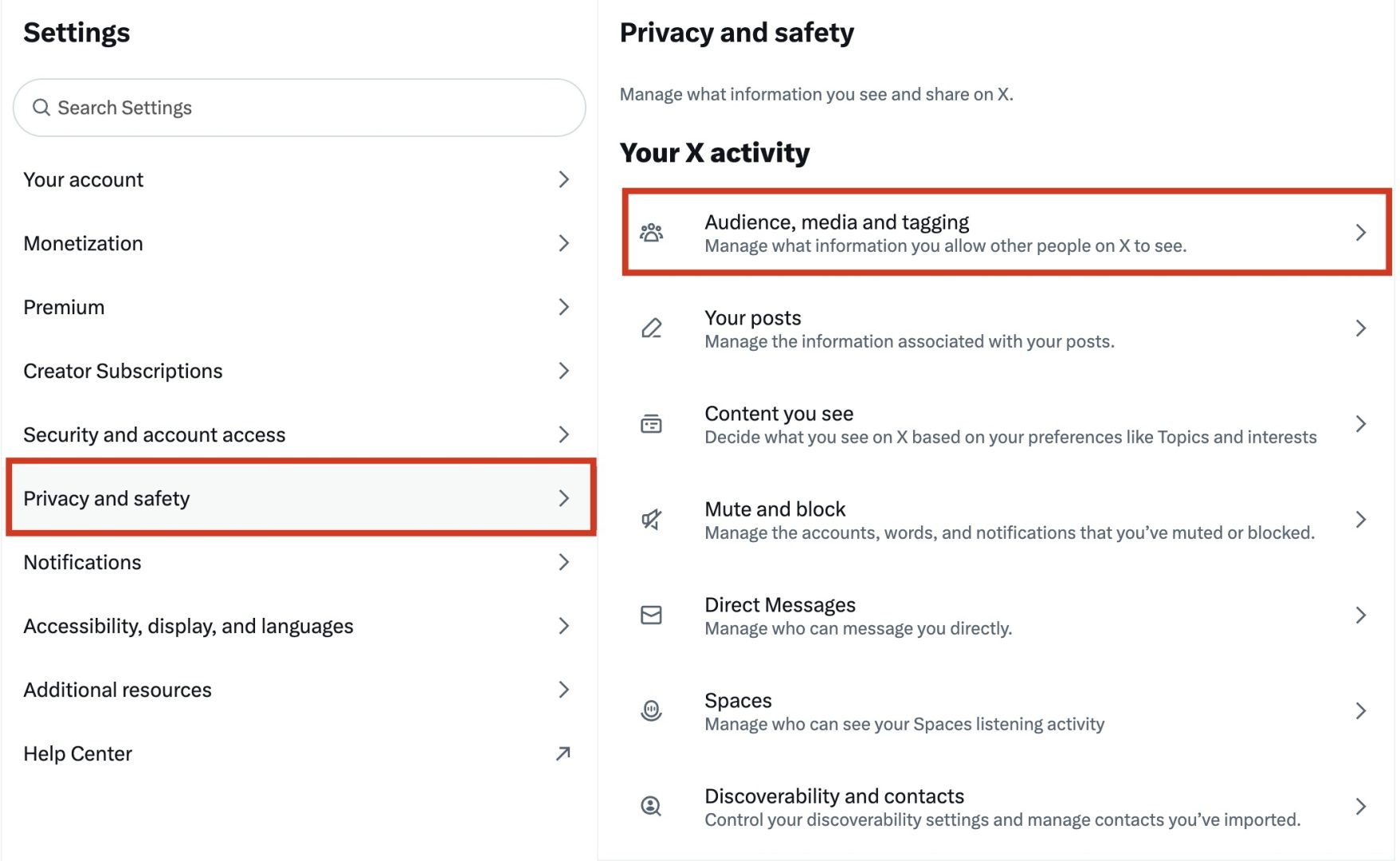Click the external link arrow beside Help Center
The image size is (1400, 861).
pyautogui.click(x=564, y=753)
